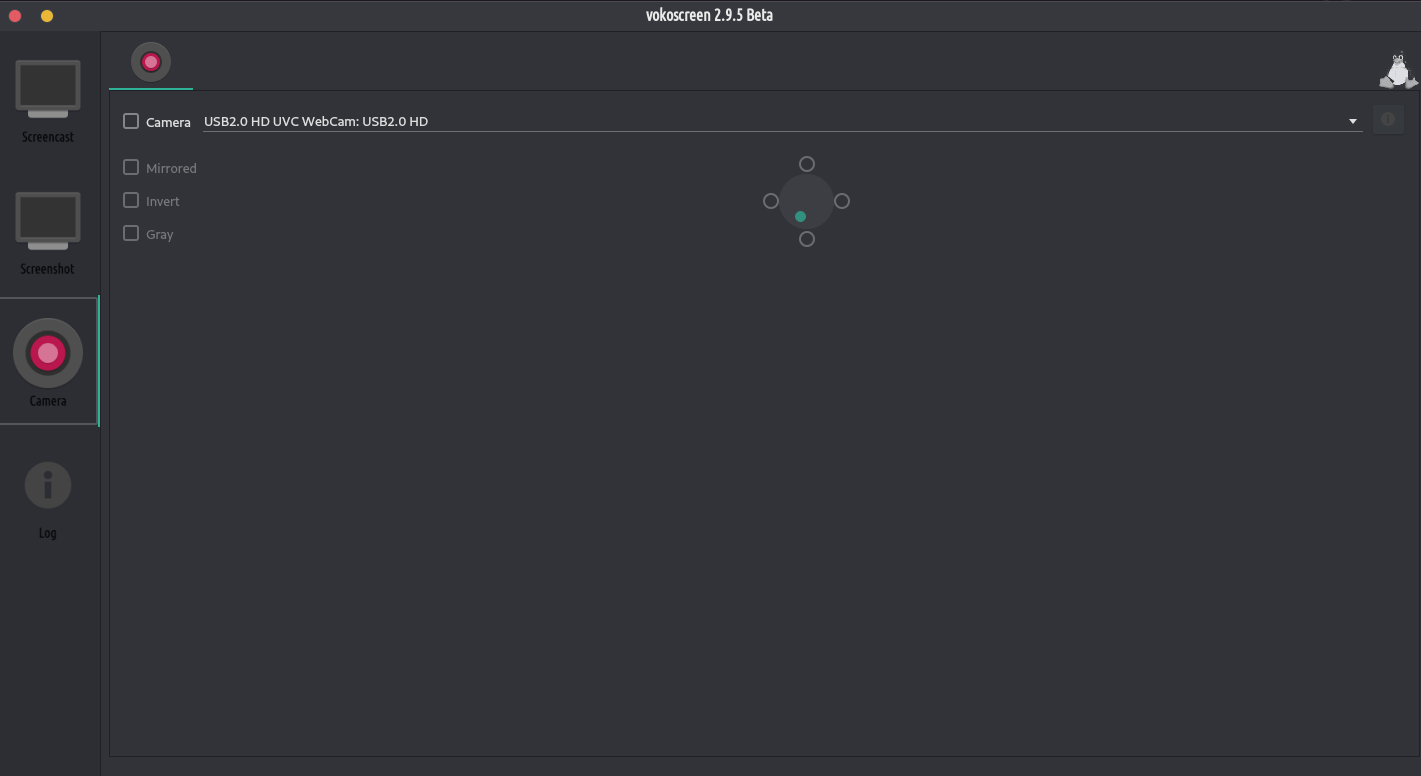This screenshot has width=1421, height=776.
Task: Click the penguin icon in top-right corner
Action: 1397,70
